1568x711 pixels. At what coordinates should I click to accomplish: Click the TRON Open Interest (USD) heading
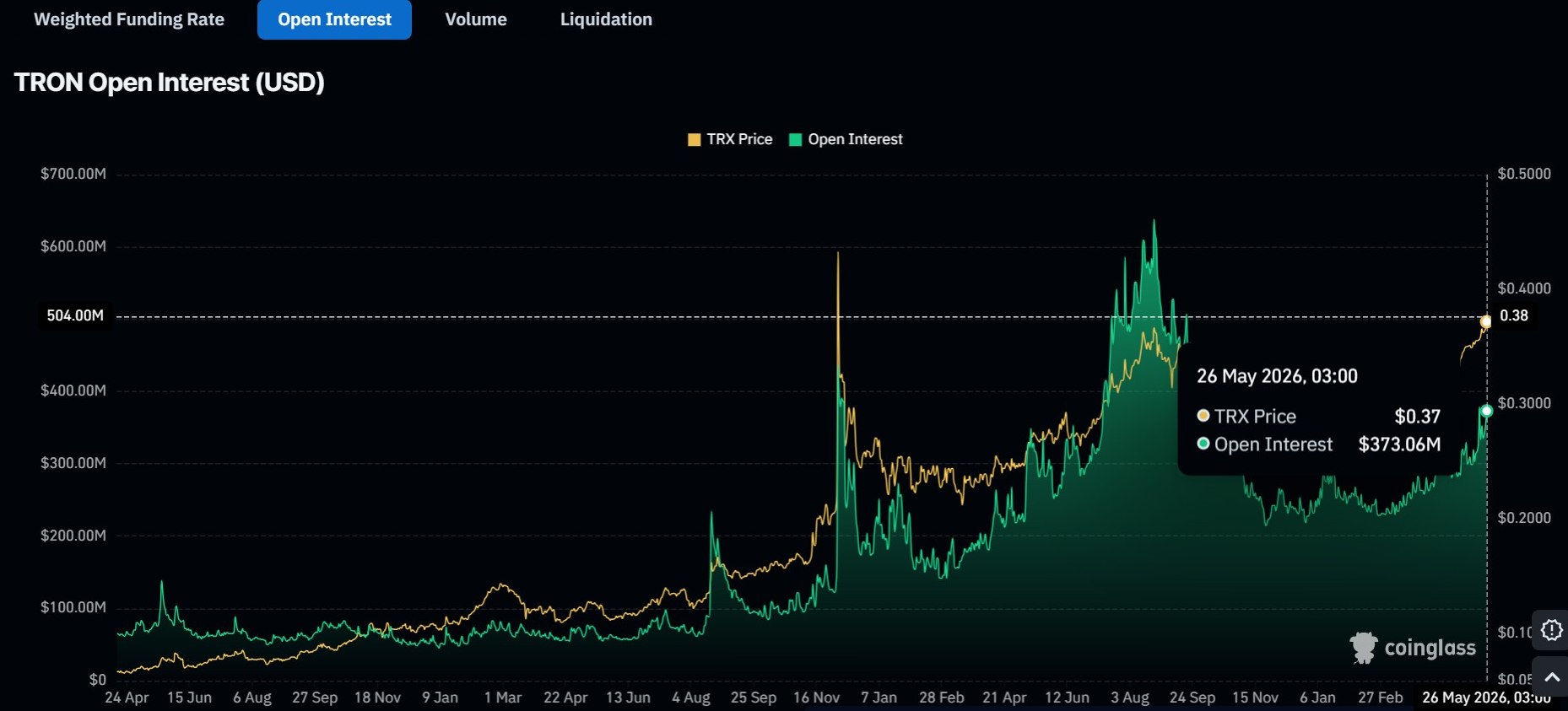[170, 83]
